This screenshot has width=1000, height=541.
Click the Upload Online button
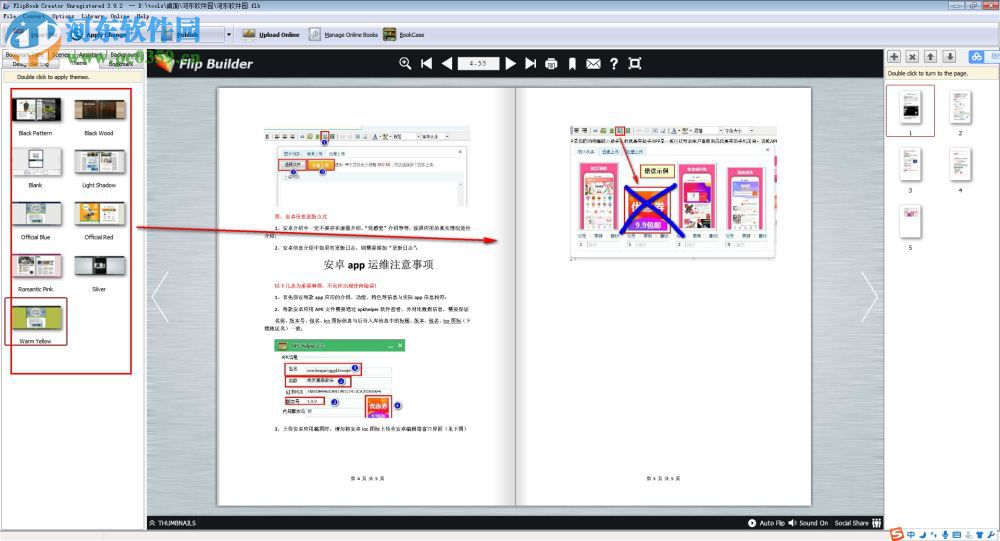click(271, 34)
